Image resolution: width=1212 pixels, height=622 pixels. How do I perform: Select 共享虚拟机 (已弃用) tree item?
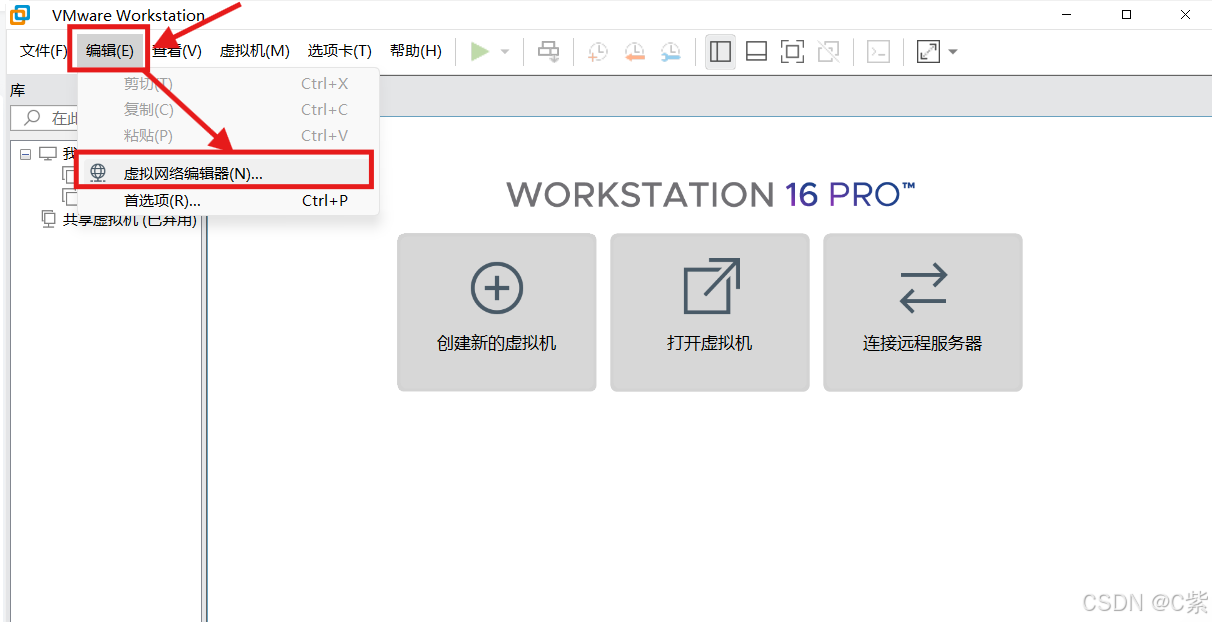tap(129, 220)
